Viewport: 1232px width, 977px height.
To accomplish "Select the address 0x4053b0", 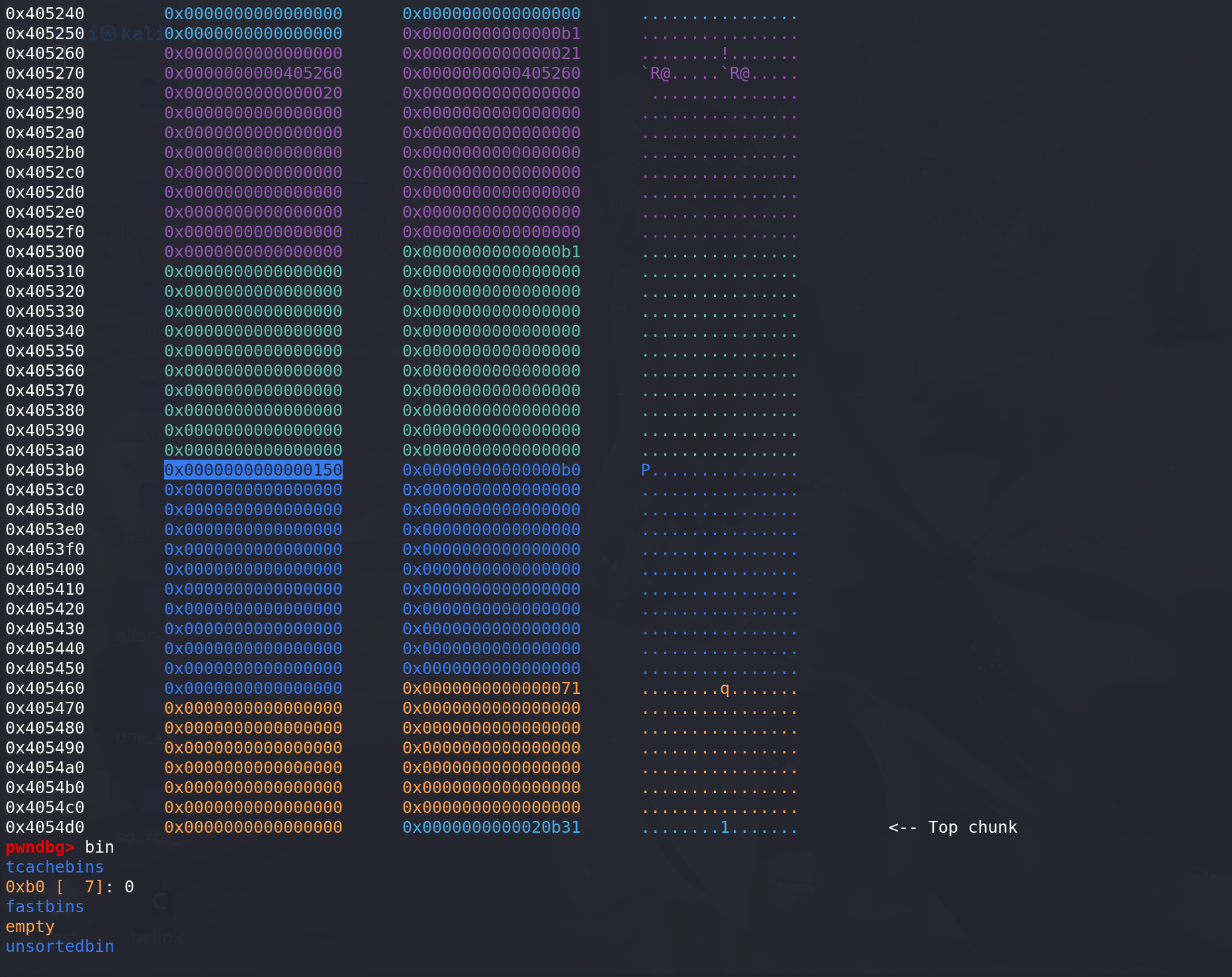I will (x=45, y=470).
